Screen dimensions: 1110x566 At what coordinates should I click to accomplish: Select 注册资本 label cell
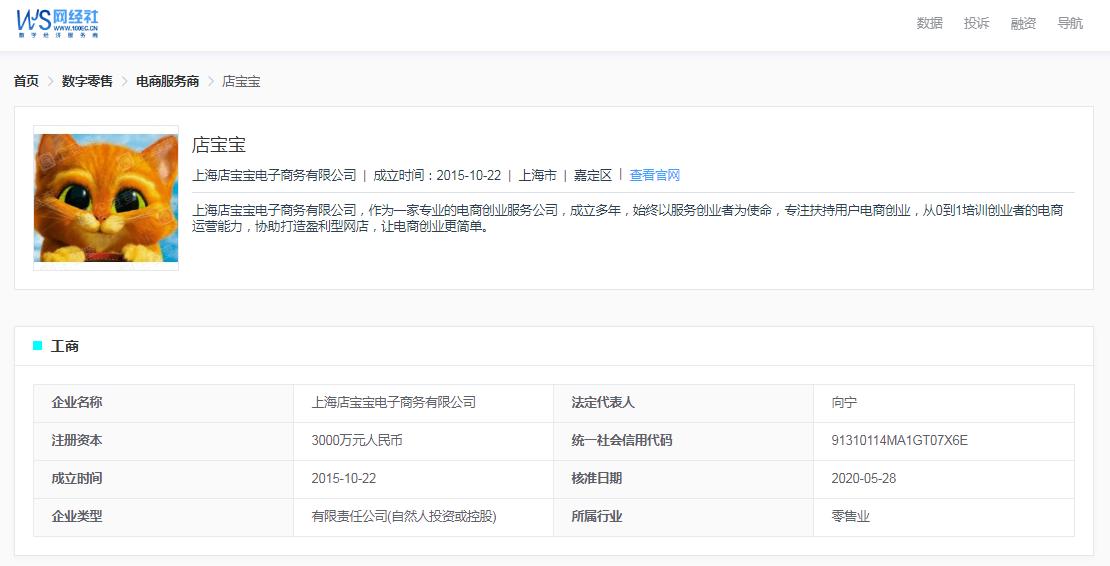[x=164, y=441]
